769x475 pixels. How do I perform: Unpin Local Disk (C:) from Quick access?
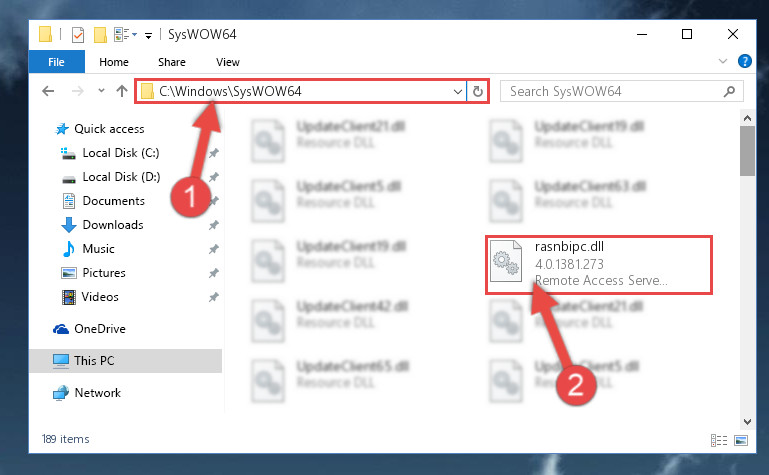[214, 153]
